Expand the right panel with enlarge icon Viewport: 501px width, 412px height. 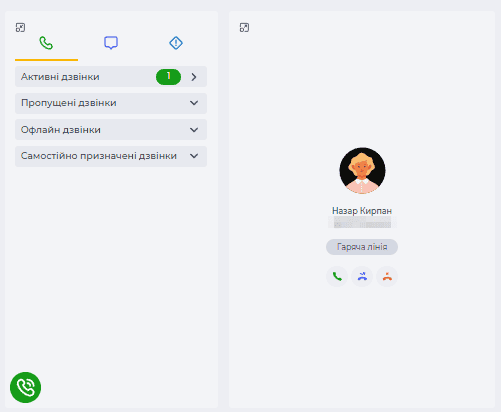point(244,28)
